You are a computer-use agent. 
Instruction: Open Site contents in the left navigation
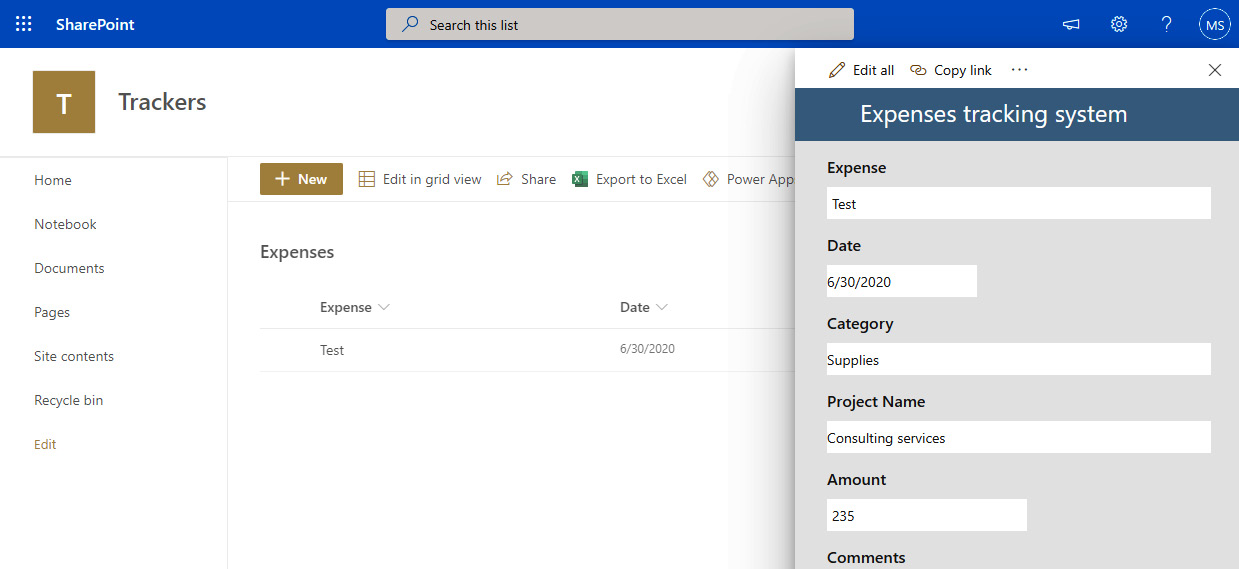point(74,356)
